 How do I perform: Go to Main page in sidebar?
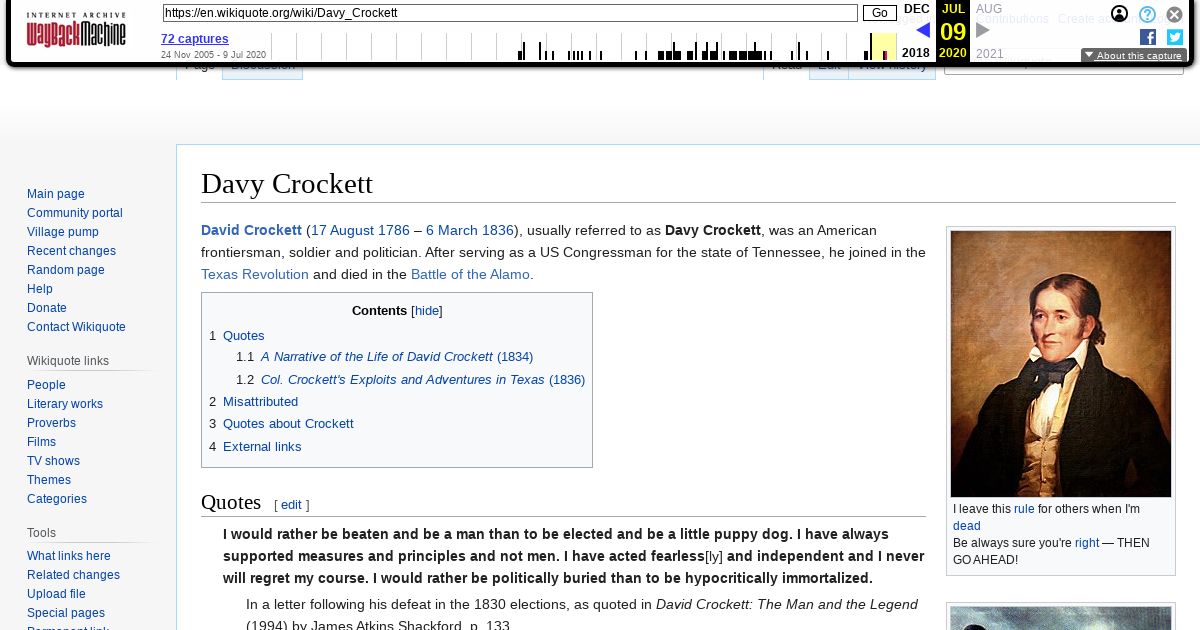[56, 194]
